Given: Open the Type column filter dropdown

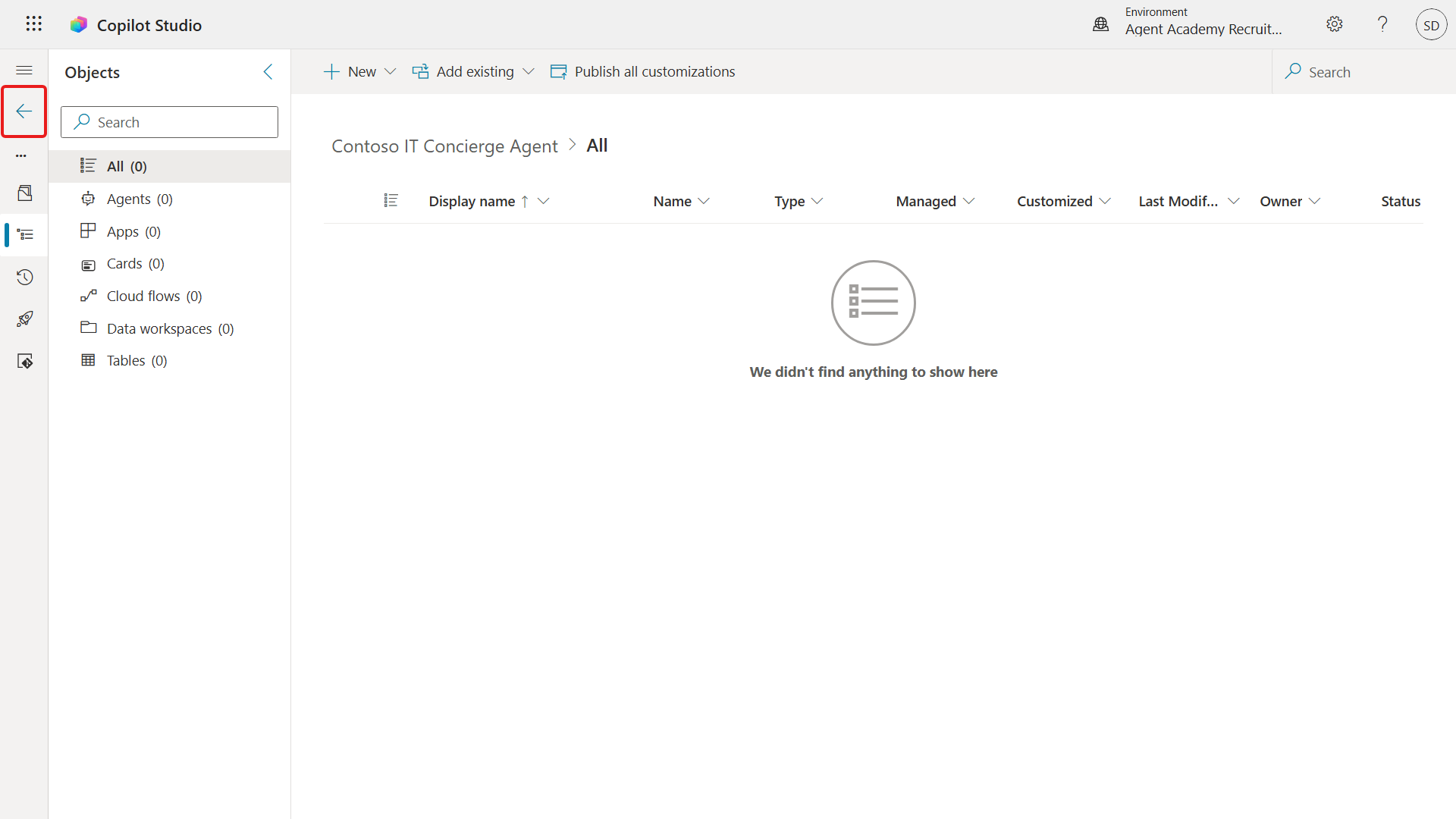Looking at the screenshot, I should (817, 201).
